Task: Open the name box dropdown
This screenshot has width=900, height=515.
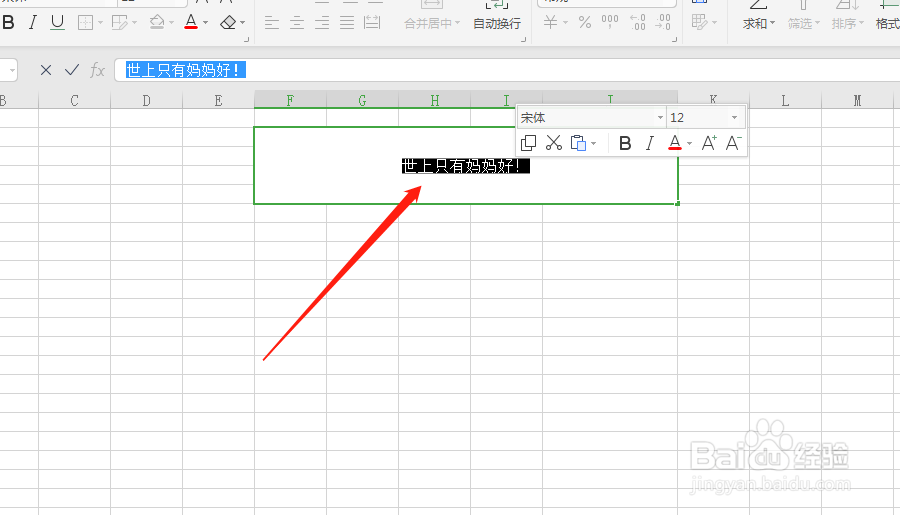Action: (11, 71)
